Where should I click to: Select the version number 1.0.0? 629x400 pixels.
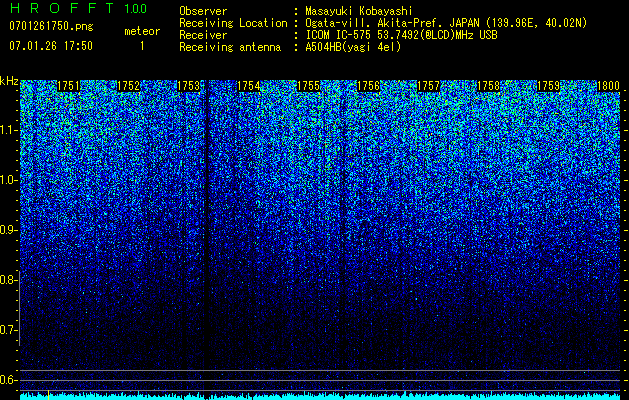[136, 8]
